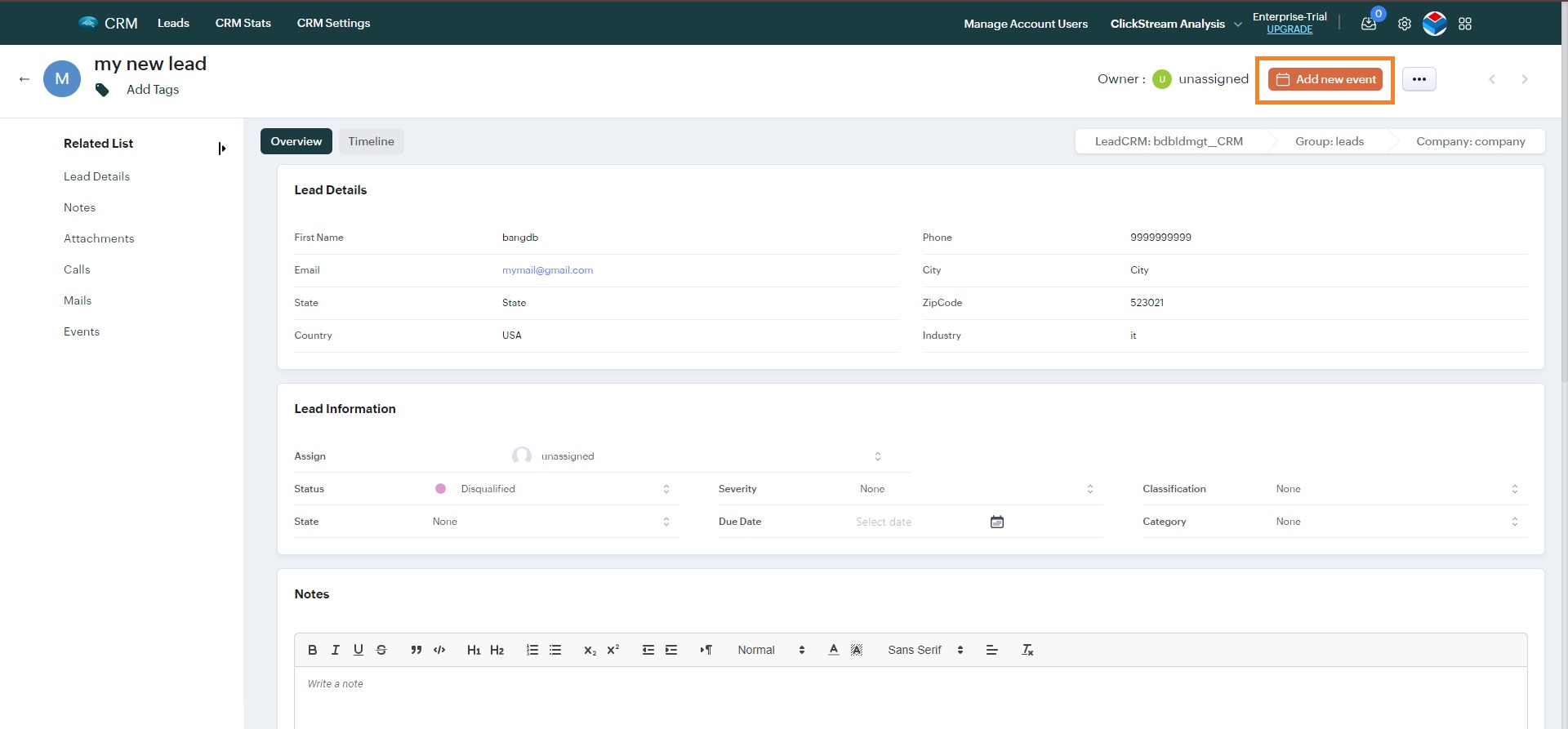The width and height of the screenshot is (1568, 729).
Task: Open Calls in Related List
Action: pos(77,269)
